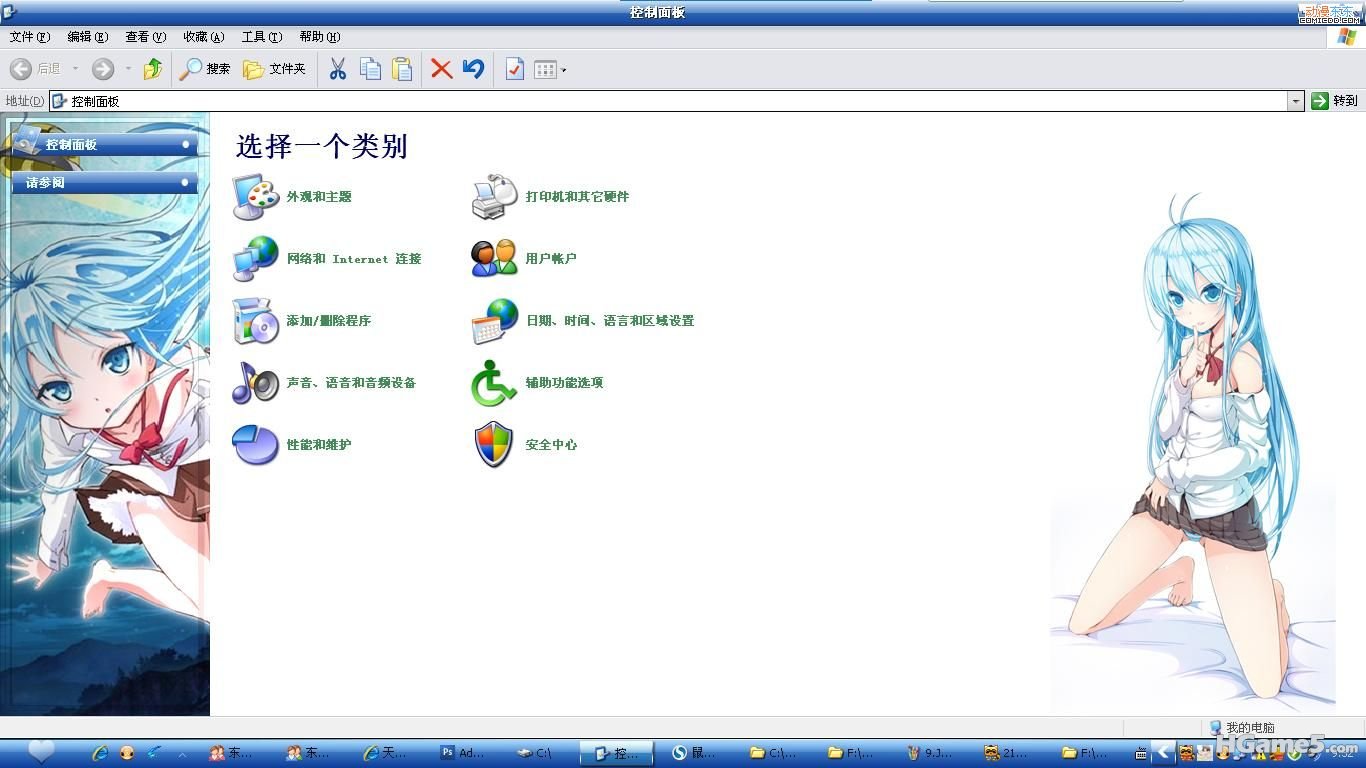Expand the Forward history dropdown arrow
This screenshot has width=1366, height=768.
(128, 69)
